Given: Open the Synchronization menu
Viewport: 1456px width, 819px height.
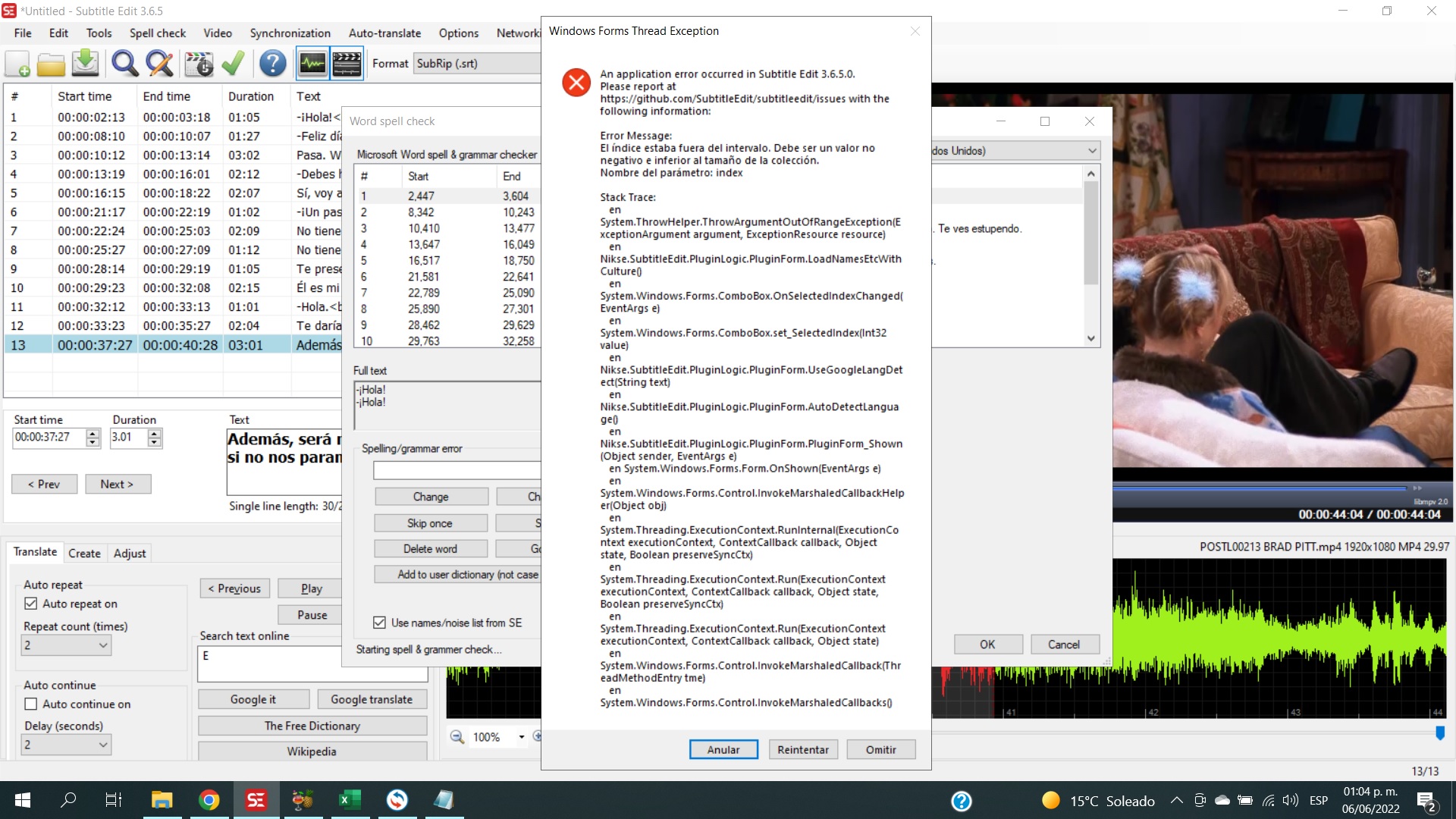Looking at the screenshot, I should (x=290, y=33).
